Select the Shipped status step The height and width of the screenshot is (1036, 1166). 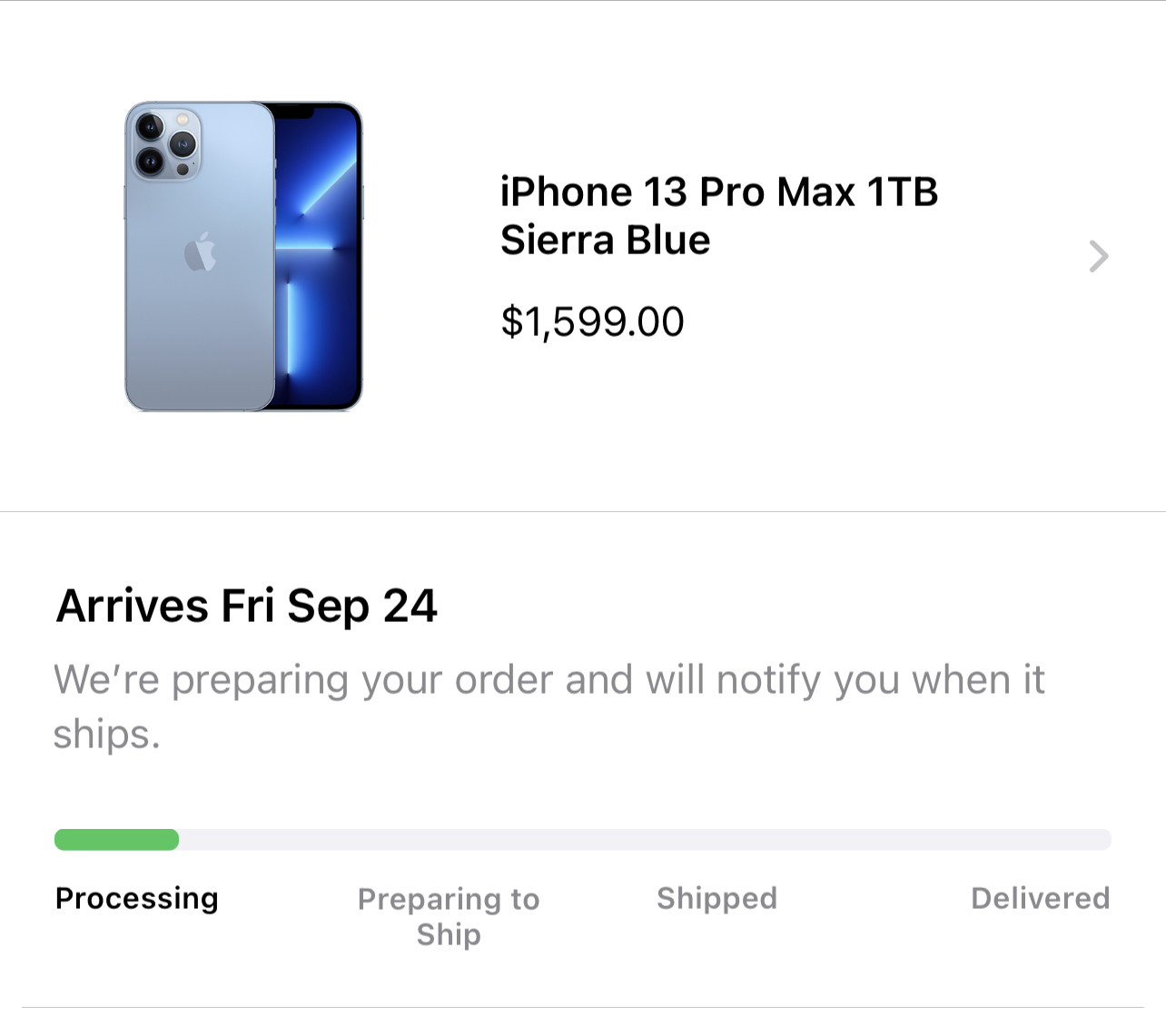[x=716, y=898]
